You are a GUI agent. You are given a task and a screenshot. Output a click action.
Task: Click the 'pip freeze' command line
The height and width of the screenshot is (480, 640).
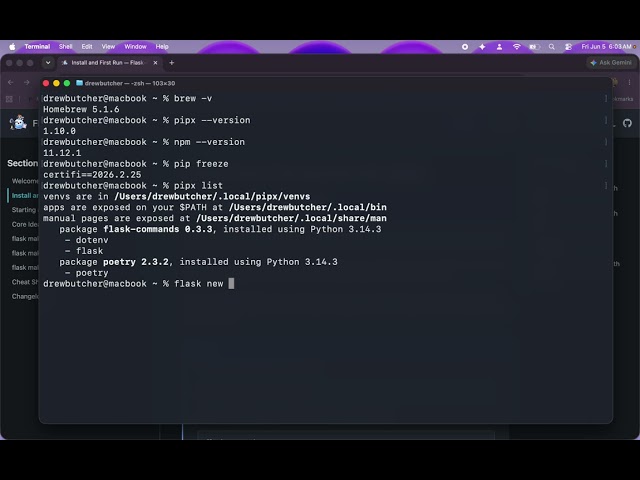(136, 164)
